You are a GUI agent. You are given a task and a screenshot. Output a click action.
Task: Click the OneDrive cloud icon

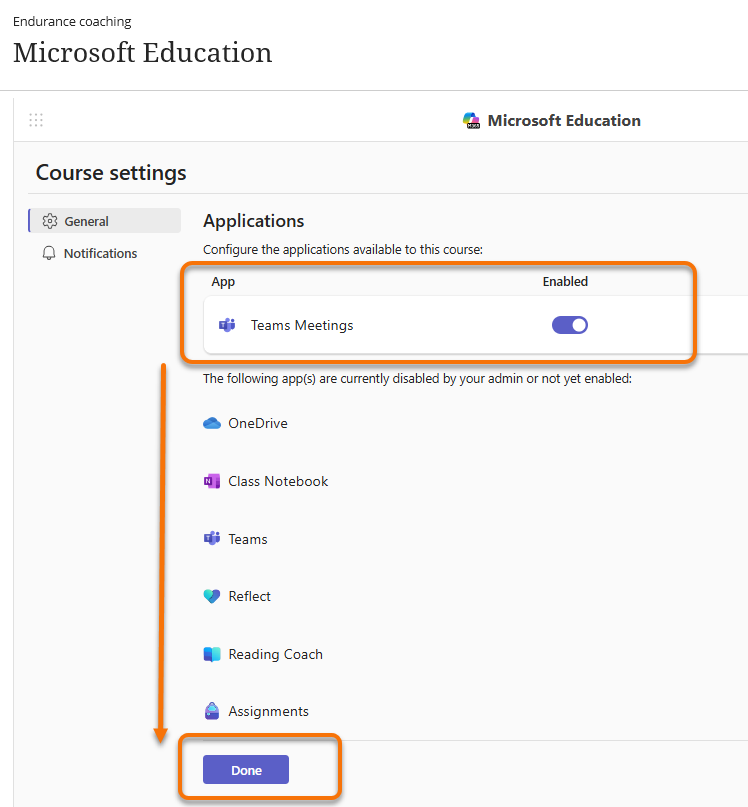pyautogui.click(x=211, y=423)
